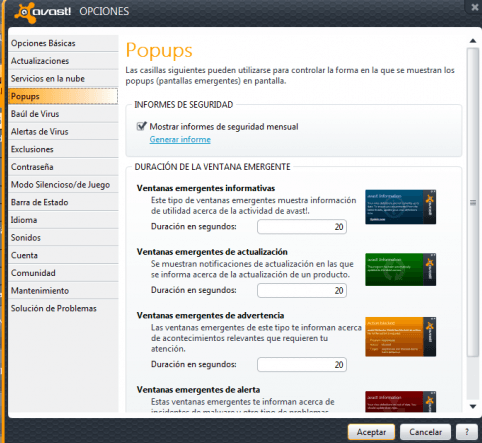Click the scrollbar up arrow
The width and height of the screenshot is (482, 443).
pyautogui.click(x=473, y=41)
